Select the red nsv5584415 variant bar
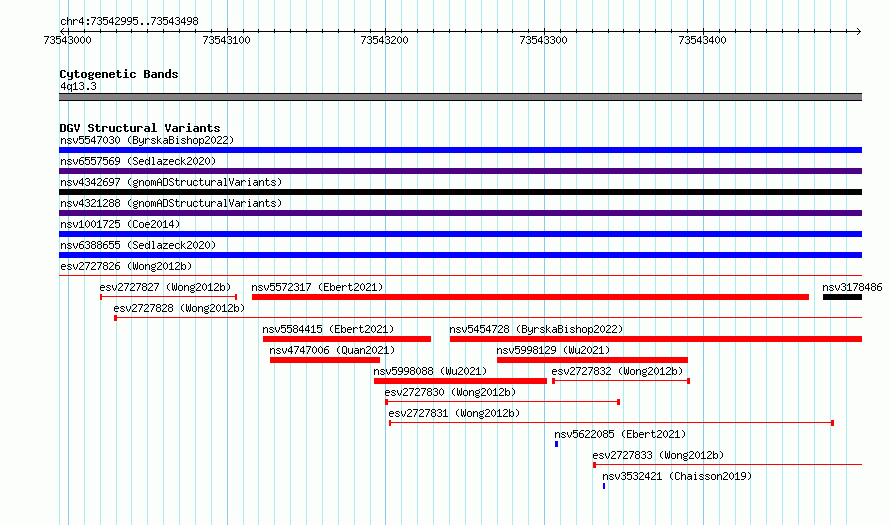Screen dimensions: 890x525 (347, 339)
